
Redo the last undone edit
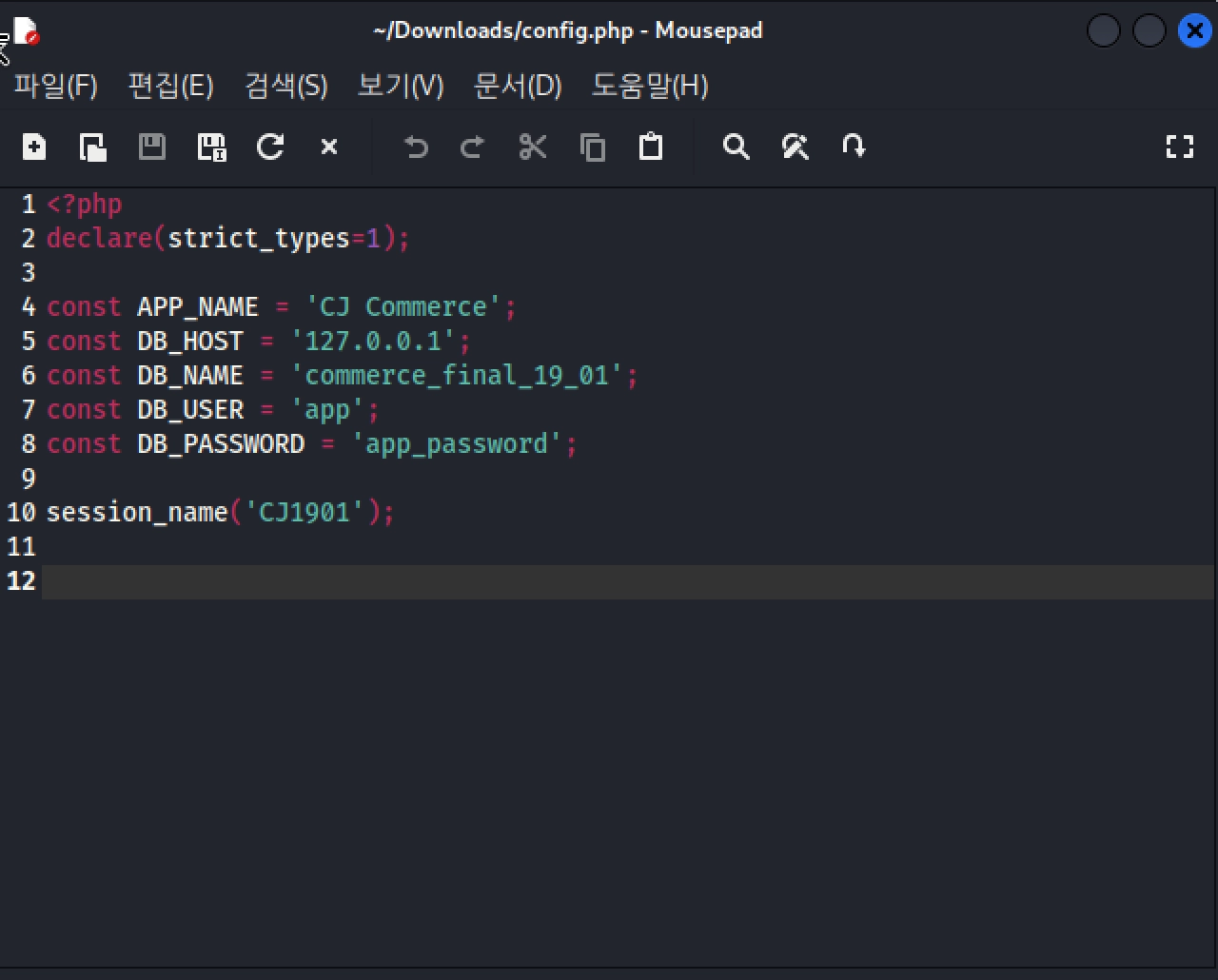coord(472,147)
